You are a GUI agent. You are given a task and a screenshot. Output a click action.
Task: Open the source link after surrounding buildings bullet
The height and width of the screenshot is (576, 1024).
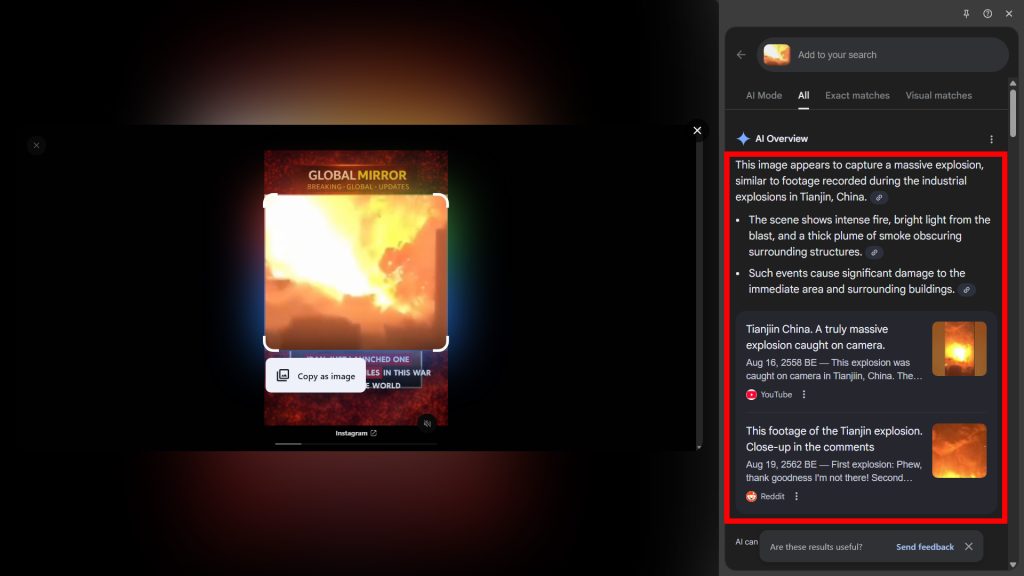coord(967,289)
